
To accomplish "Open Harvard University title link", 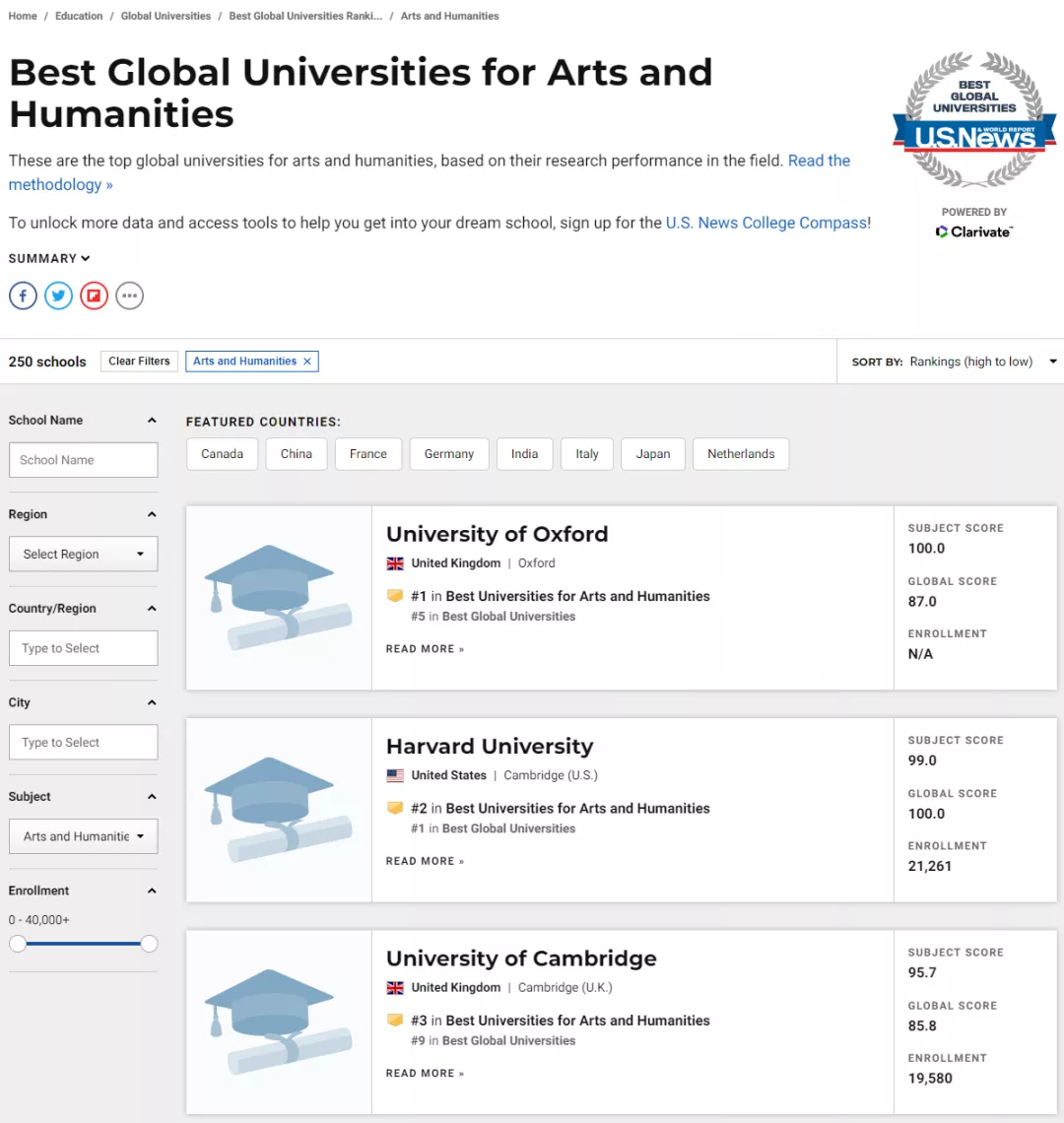I will click(490, 747).
